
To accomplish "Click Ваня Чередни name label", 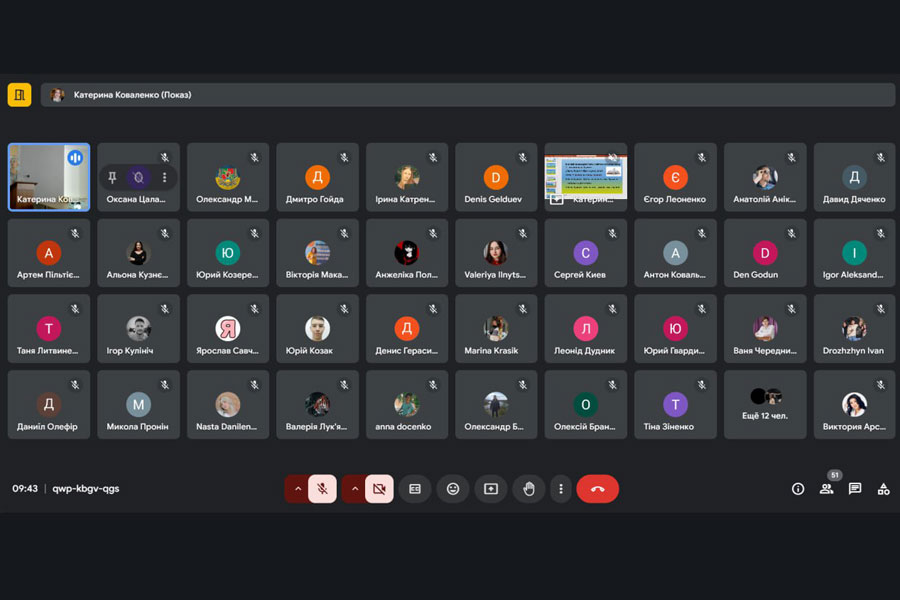I will pos(765,351).
